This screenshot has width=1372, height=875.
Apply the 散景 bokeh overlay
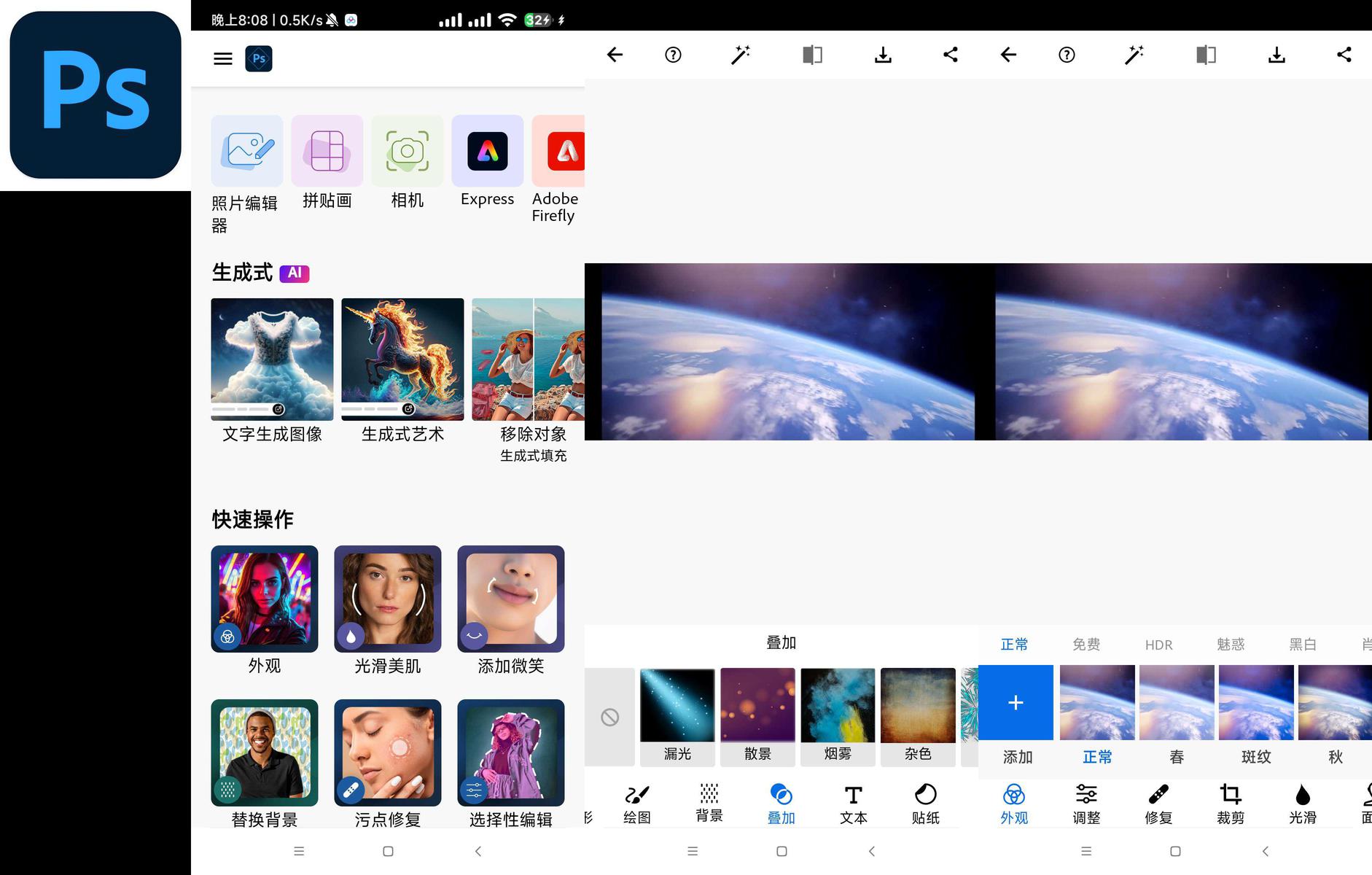point(757,717)
